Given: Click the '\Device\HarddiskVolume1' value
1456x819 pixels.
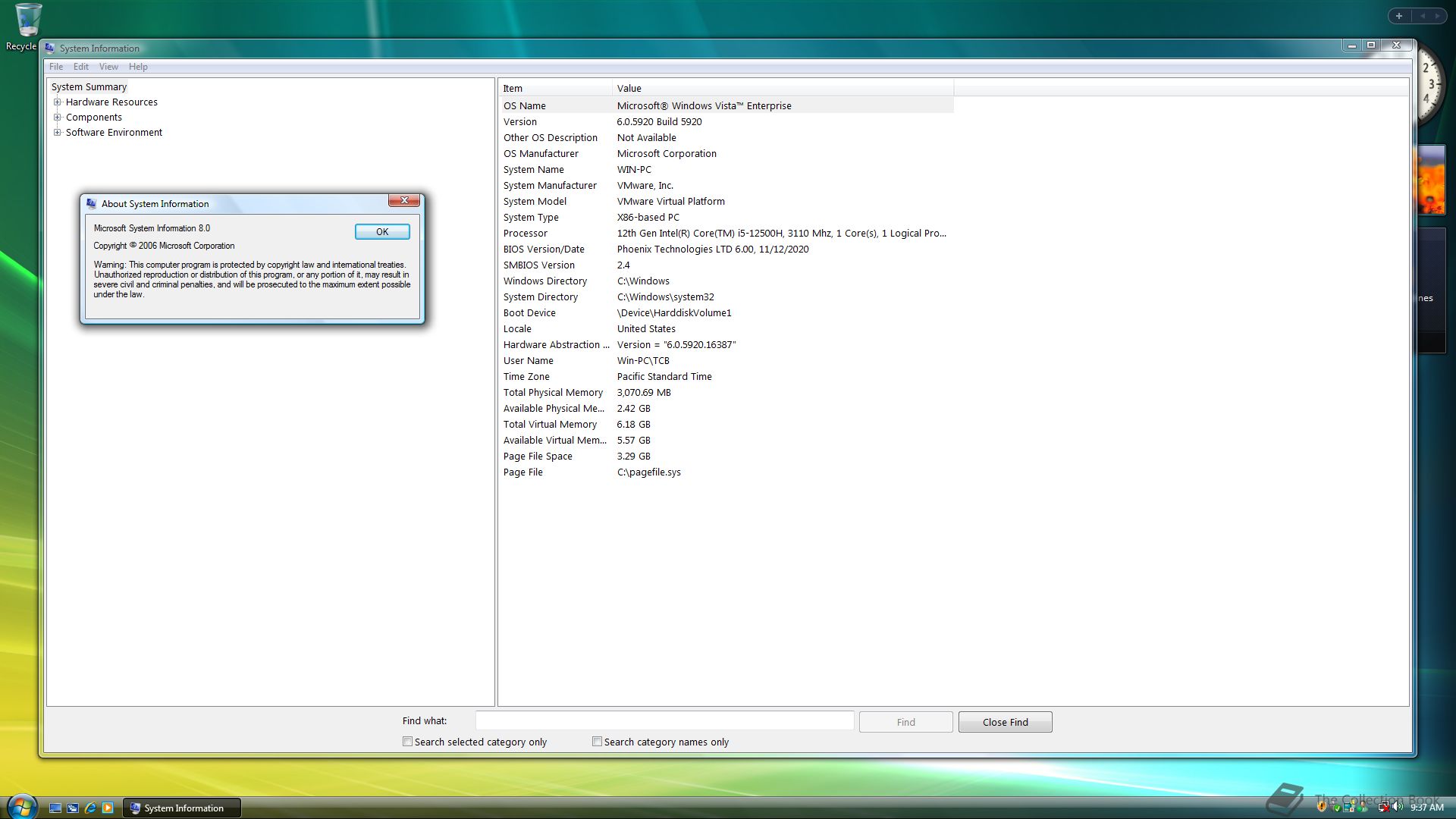Looking at the screenshot, I should click(x=674, y=312).
